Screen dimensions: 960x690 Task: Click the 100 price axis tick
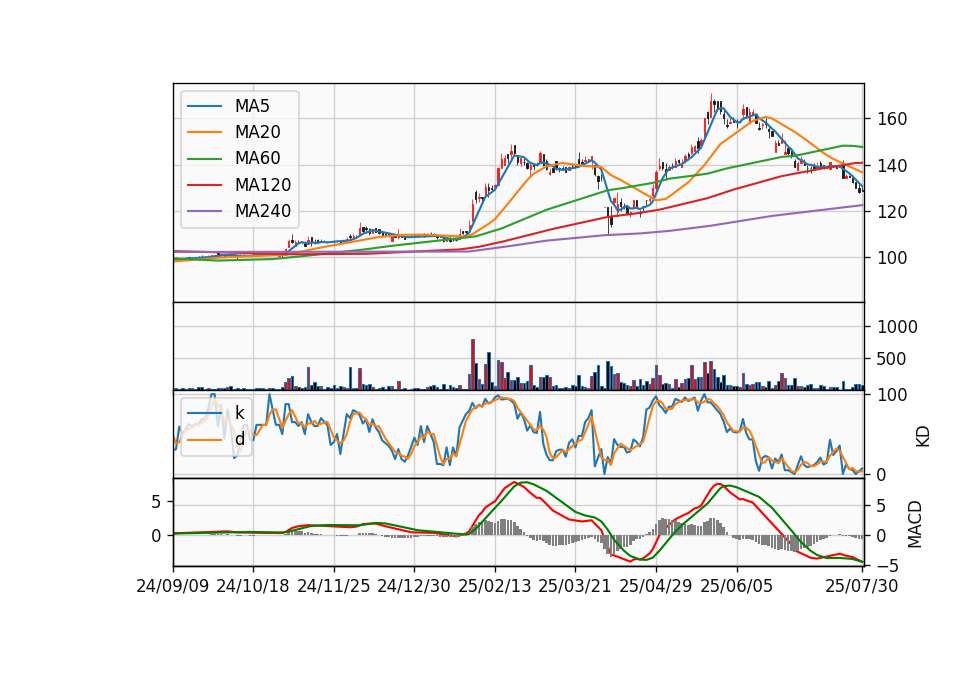(x=891, y=258)
